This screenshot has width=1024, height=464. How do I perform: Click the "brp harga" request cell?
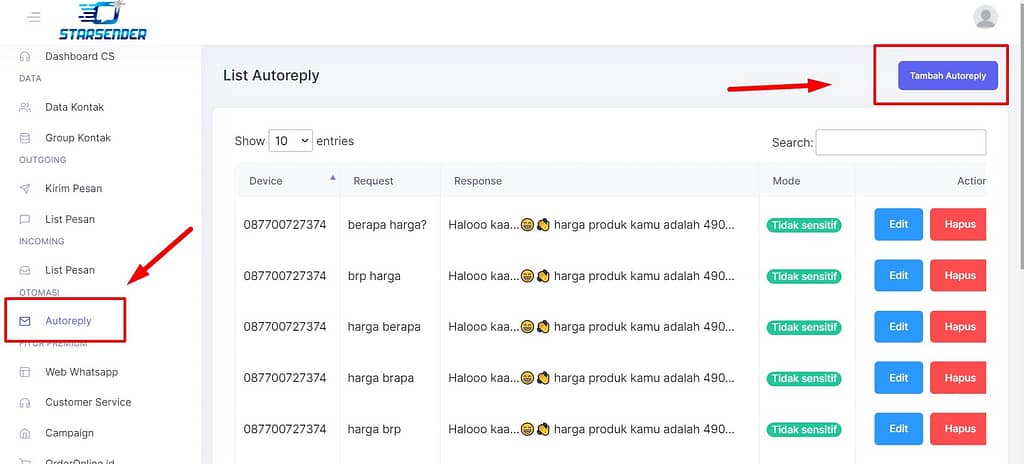pyautogui.click(x=374, y=276)
